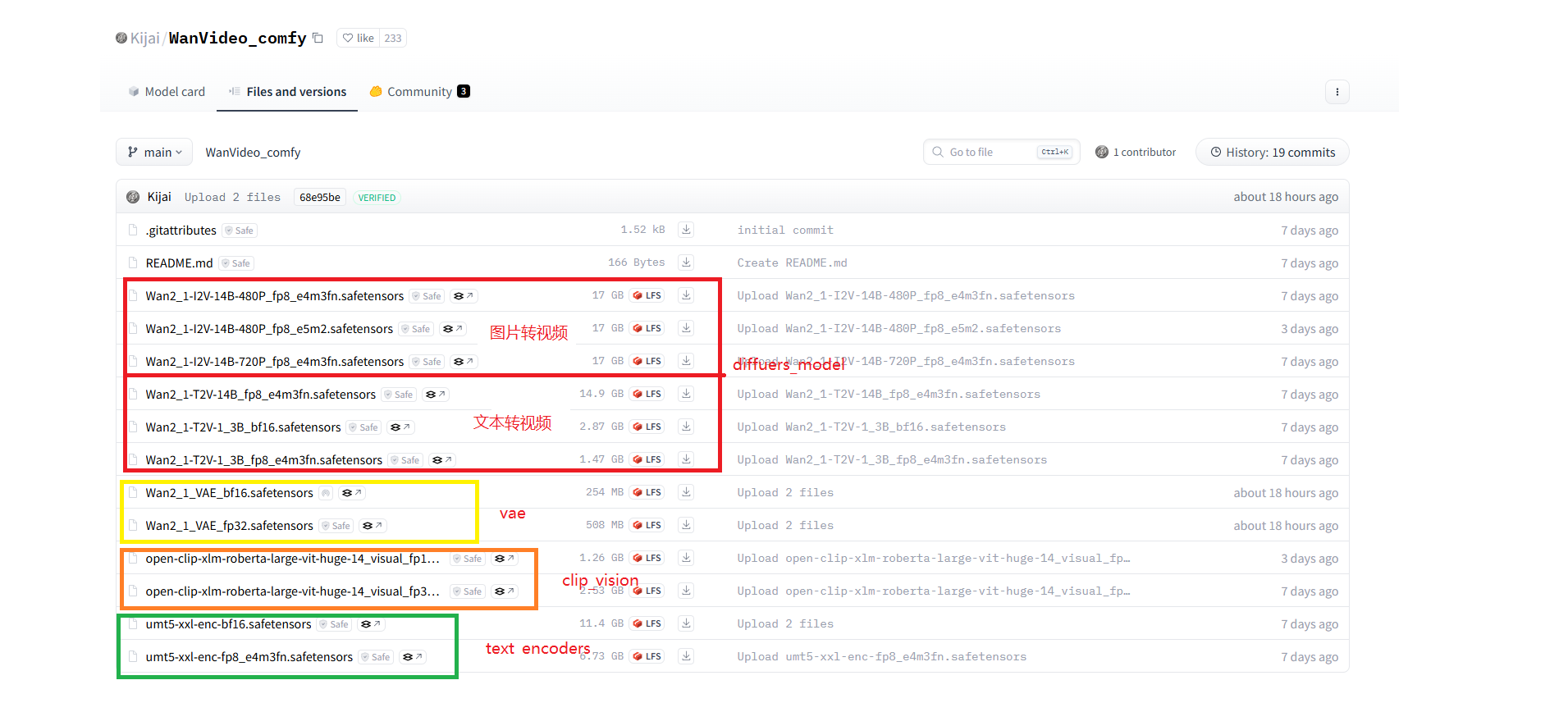Open the Kijai author profile link
The width and height of the screenshot is (1568, 703).
pos(144,38)
